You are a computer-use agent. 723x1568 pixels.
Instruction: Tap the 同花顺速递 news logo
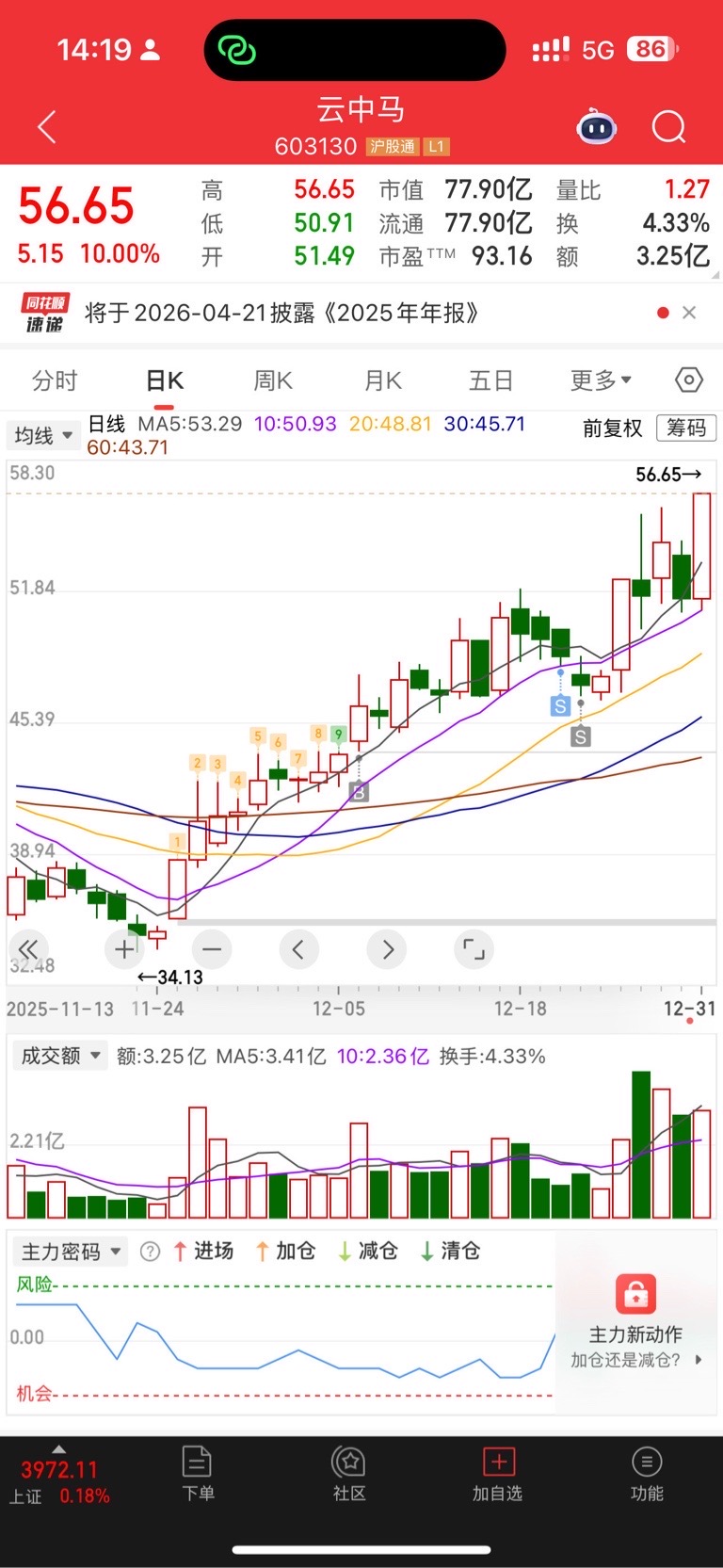pos(45,313)
